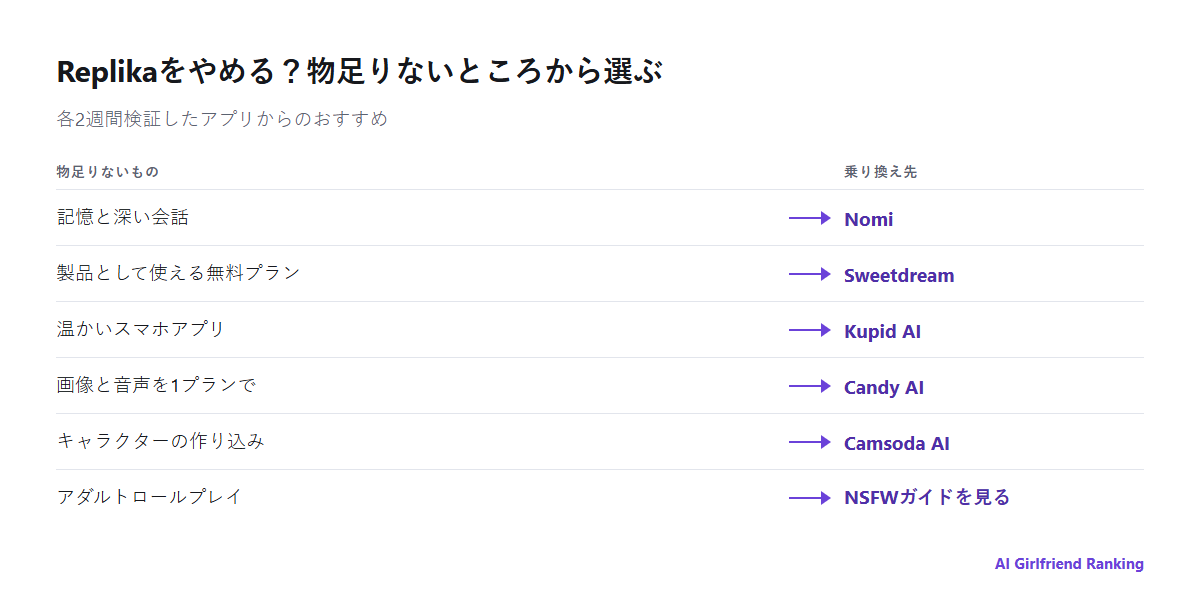
Task: Click the AI Girlfriend Ranking footer label
Action: click(1069, 564)
